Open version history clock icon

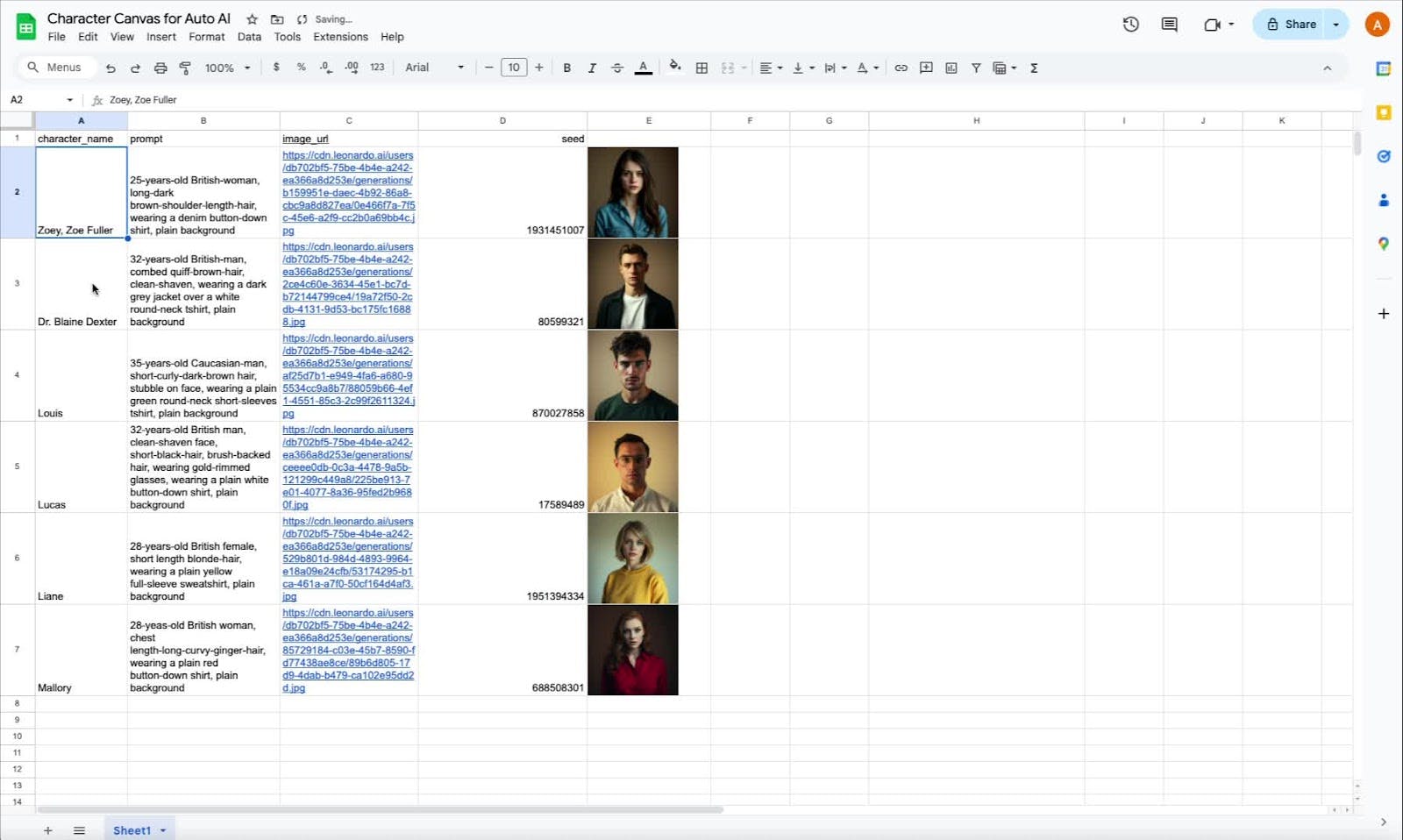pyautogui.click(x=1130, y=25)
